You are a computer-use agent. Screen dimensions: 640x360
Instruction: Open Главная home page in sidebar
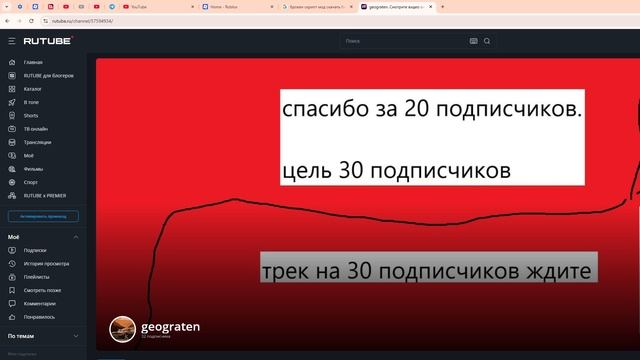pos(33,62)
